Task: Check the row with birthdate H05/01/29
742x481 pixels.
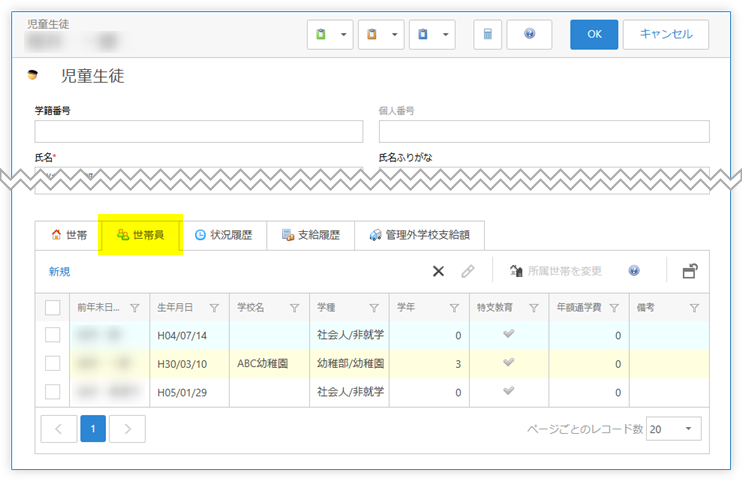Action: click(53, 392)
